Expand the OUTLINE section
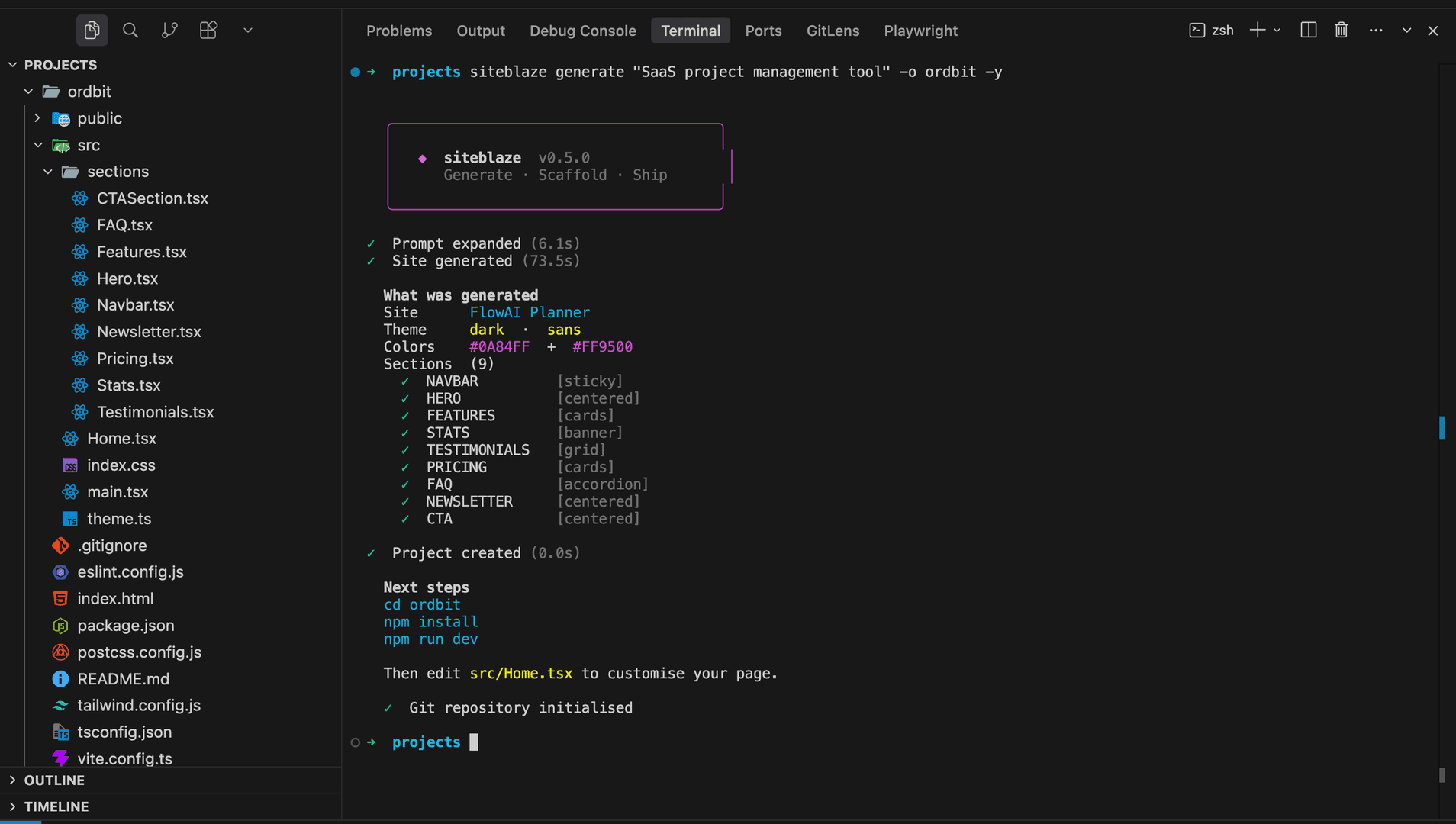The width and height of the screenshot is (1456, 824). [13, 781]
